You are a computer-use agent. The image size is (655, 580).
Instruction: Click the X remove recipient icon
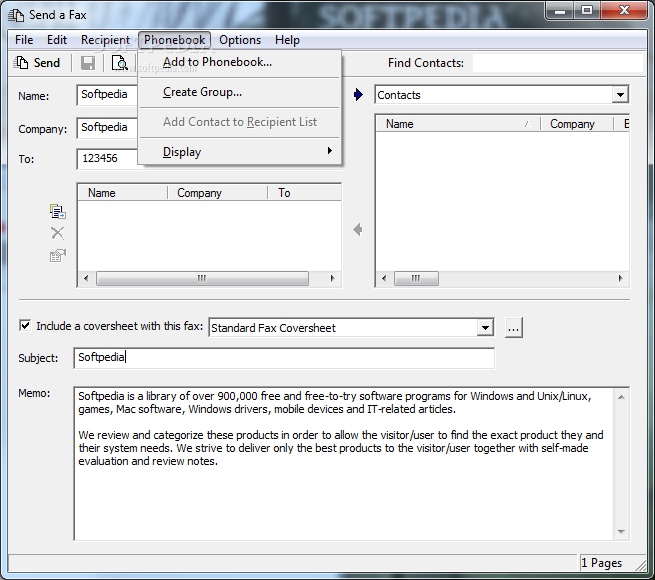(x=58, y=233)
